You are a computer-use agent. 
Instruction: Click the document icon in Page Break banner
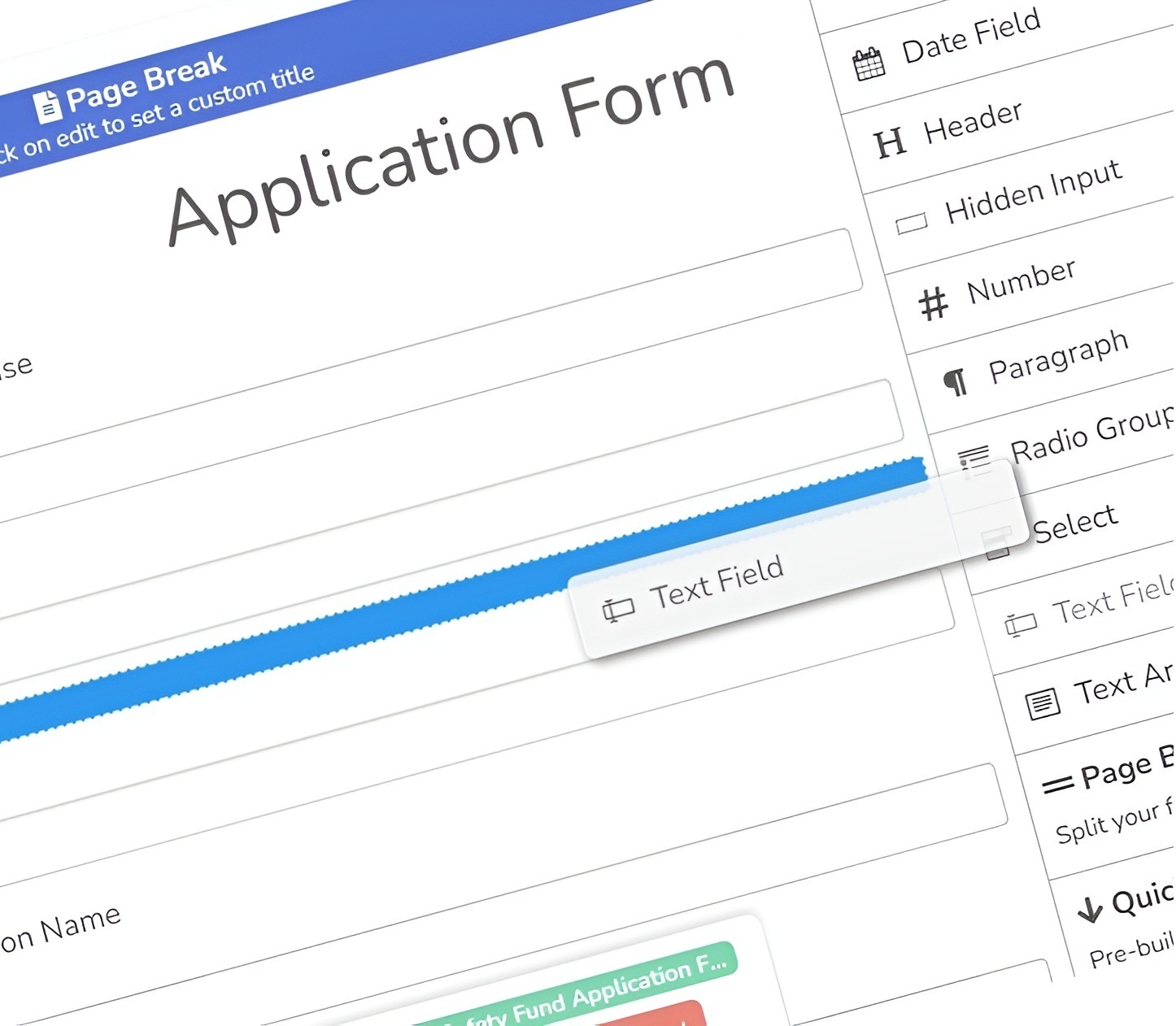pos(47,106)
